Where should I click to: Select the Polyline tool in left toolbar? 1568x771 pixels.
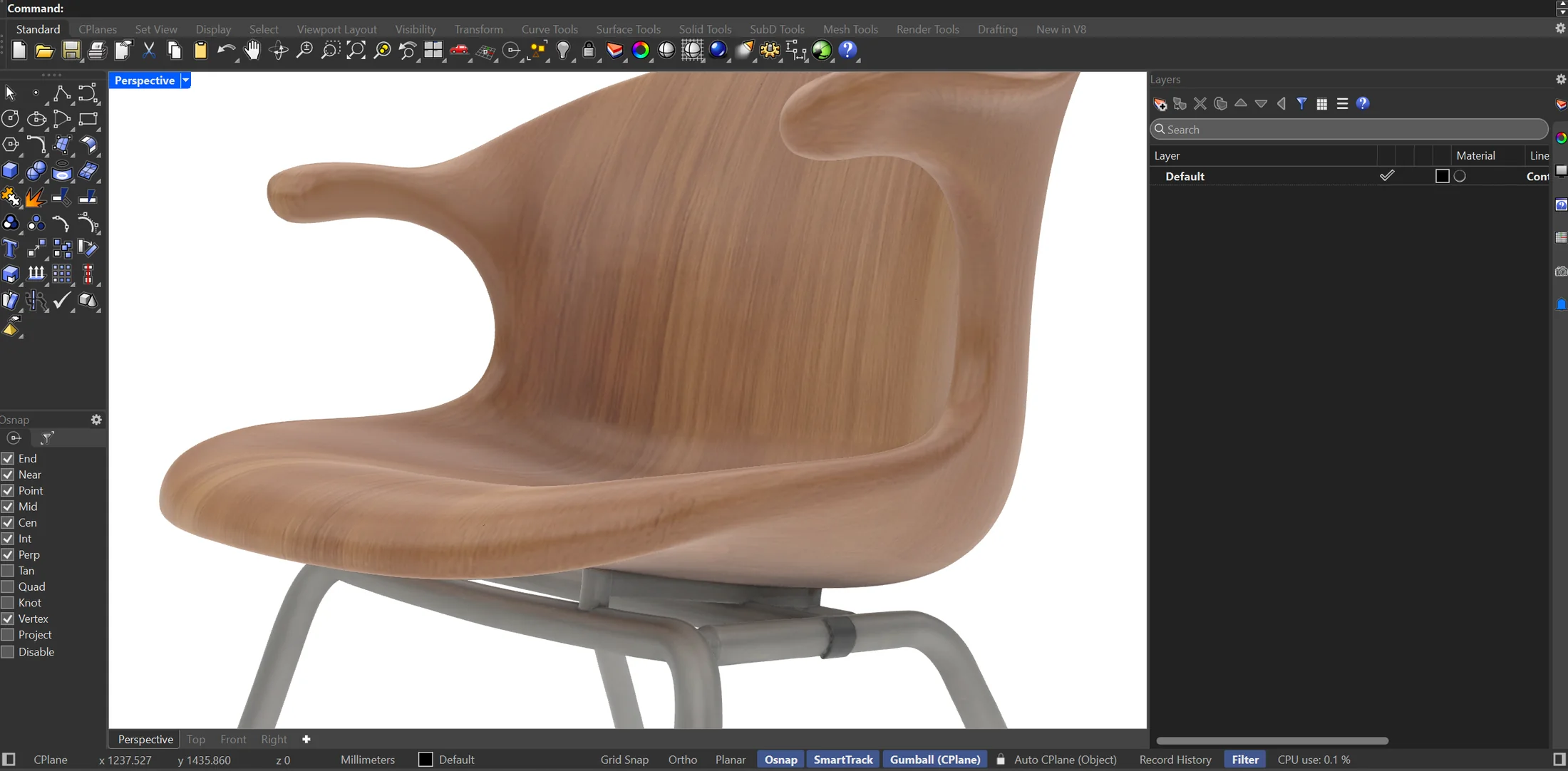click(x=62, y=93)
